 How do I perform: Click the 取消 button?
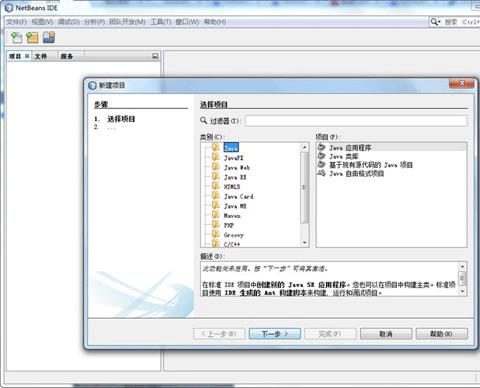[386, 334]
